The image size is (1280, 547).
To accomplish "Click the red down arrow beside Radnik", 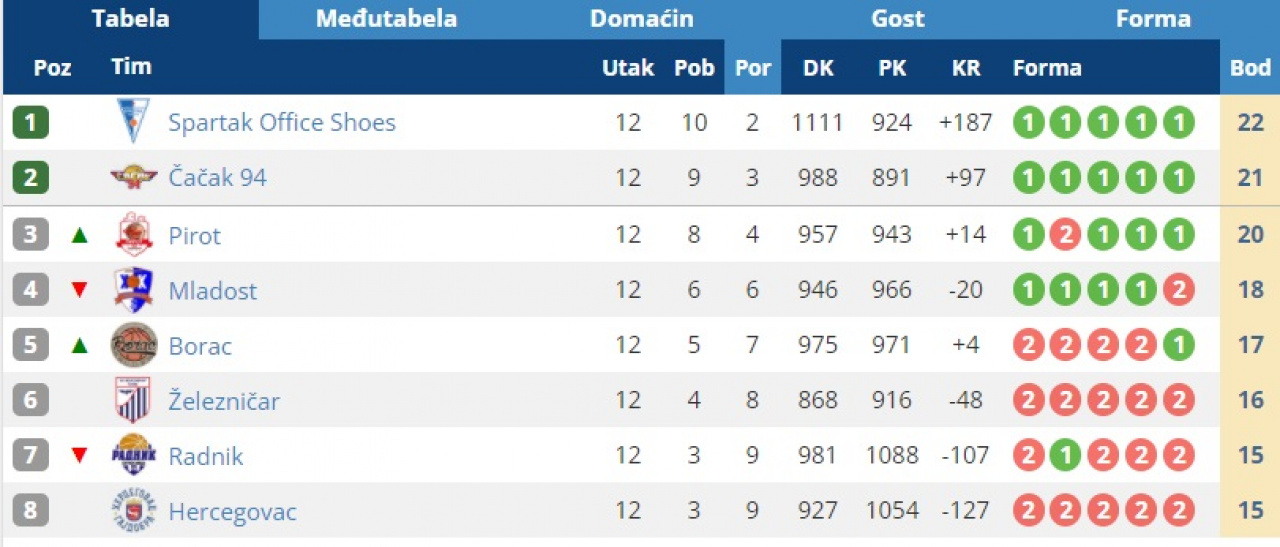I will point(80,457).
